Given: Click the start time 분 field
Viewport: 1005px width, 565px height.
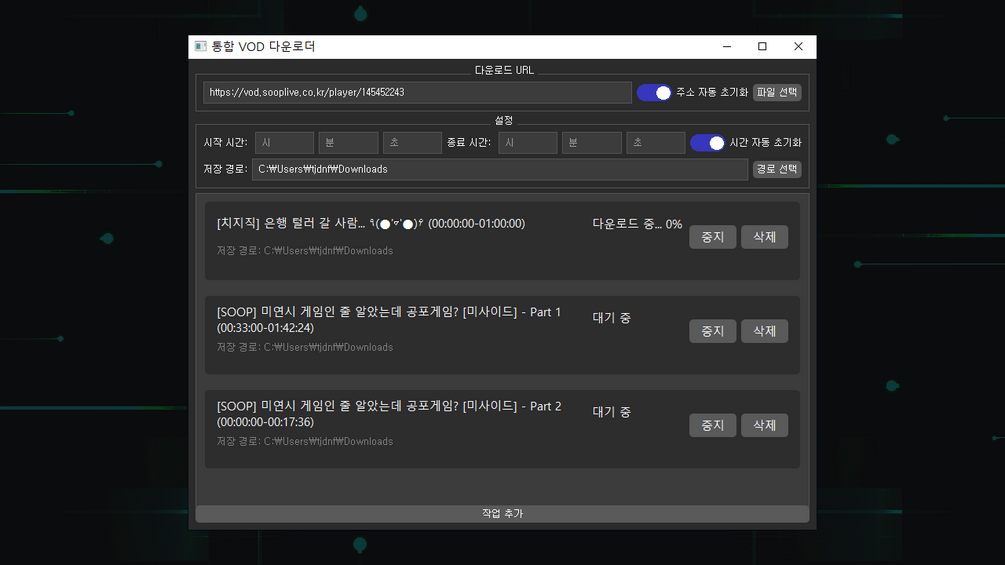Looking at the screenshot, I should [x=348, y=142].
